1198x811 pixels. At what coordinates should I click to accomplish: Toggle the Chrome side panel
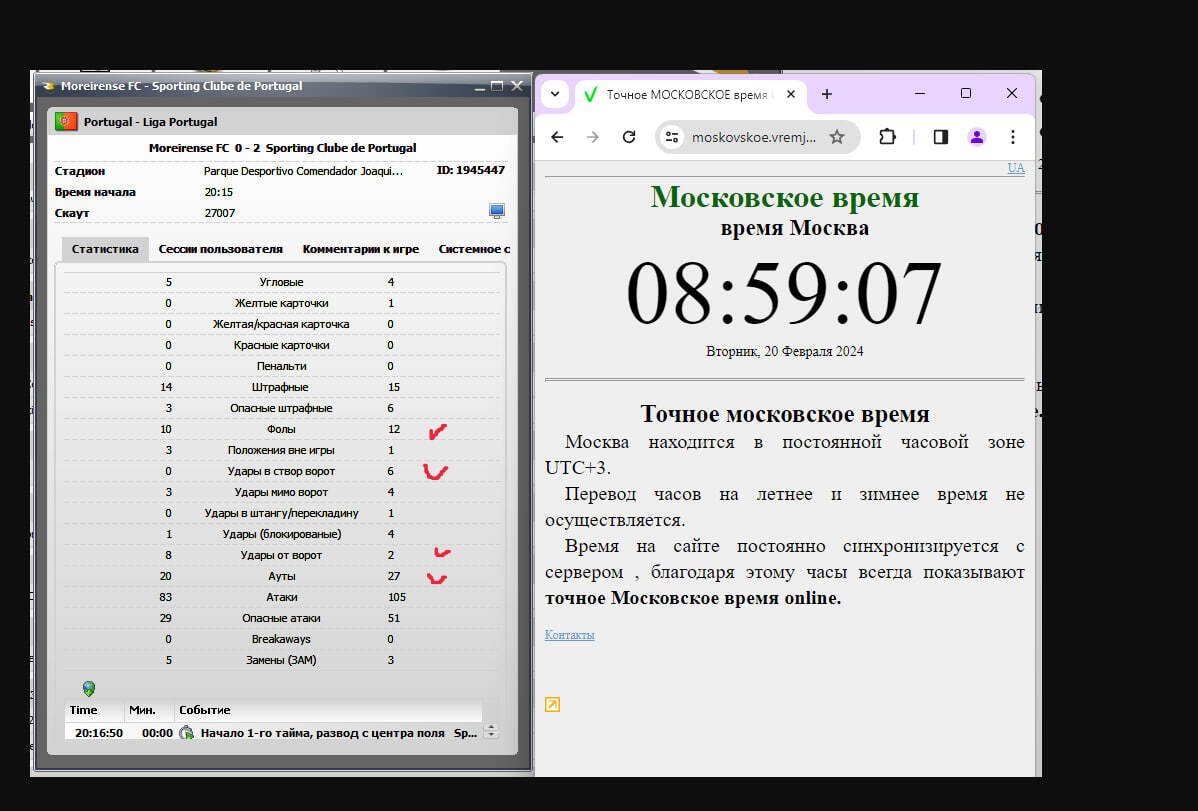[x=940, y=137]
